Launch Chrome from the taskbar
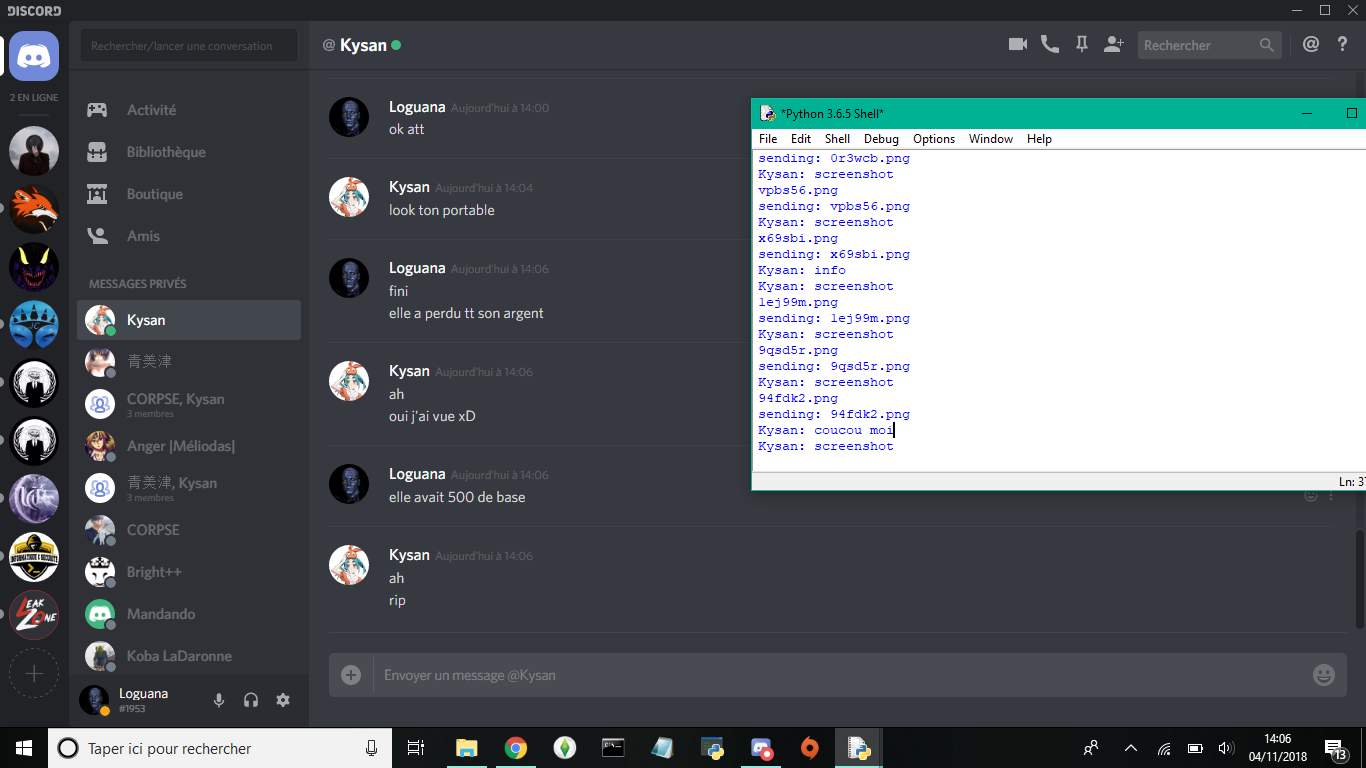This screenshot has width=1366, height=768. (x=515, y=748)
